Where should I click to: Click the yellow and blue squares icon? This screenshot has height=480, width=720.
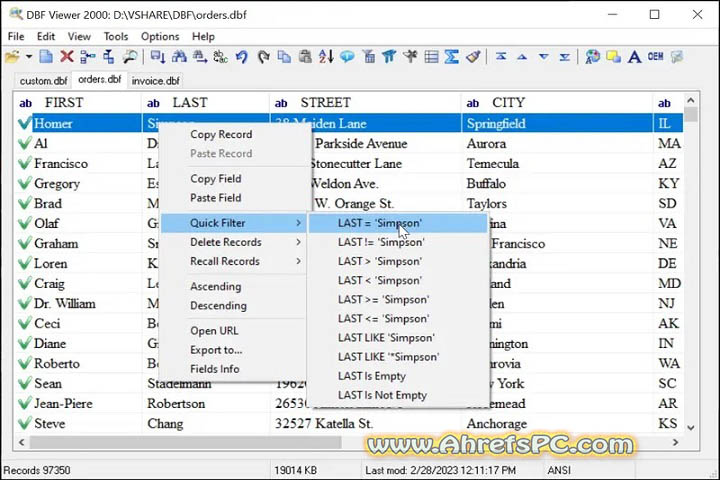(613, 57)
